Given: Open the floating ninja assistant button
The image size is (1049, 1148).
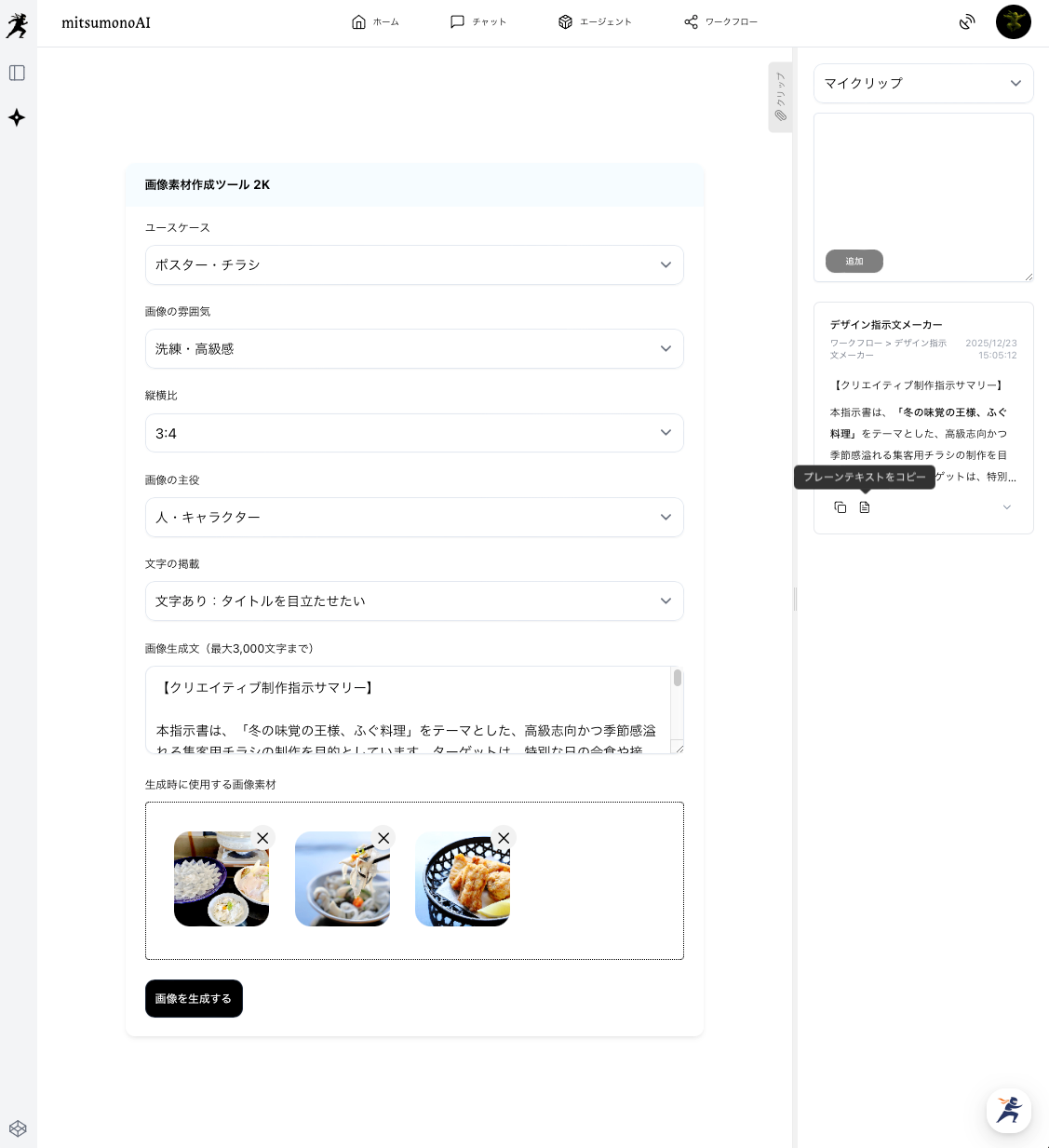Looking at the screenshot, I should click(1008, 1110).
